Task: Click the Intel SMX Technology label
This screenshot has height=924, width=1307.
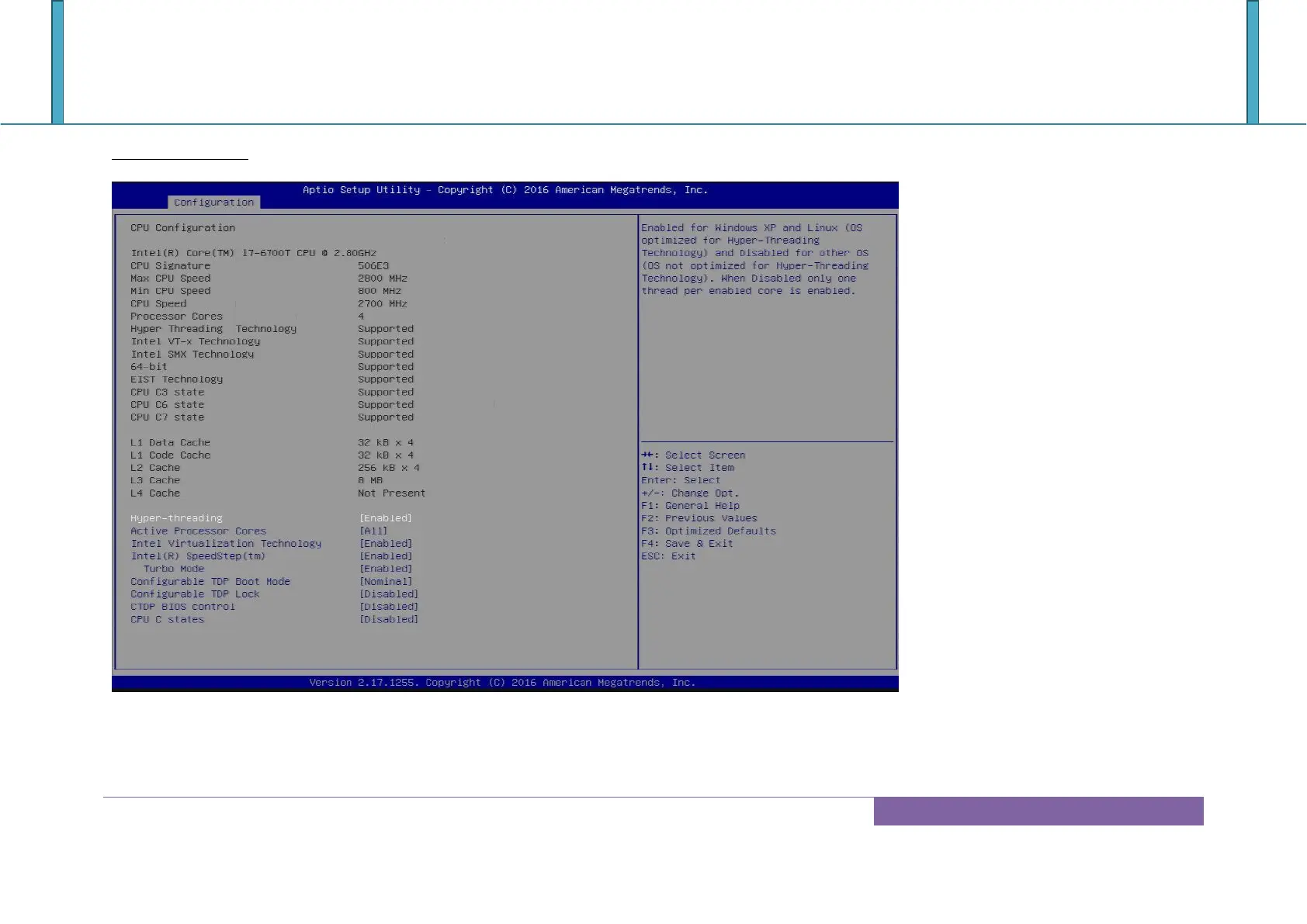Action: [192, 355]
